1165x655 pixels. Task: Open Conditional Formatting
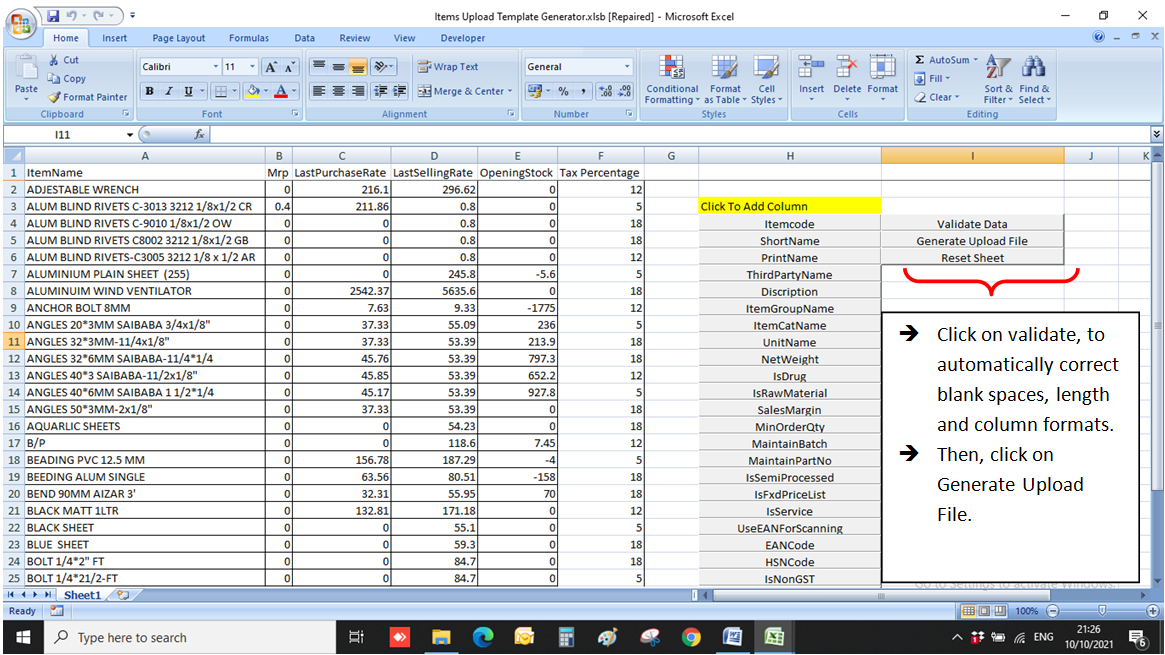pyautogui.click(x=671, y=80)
